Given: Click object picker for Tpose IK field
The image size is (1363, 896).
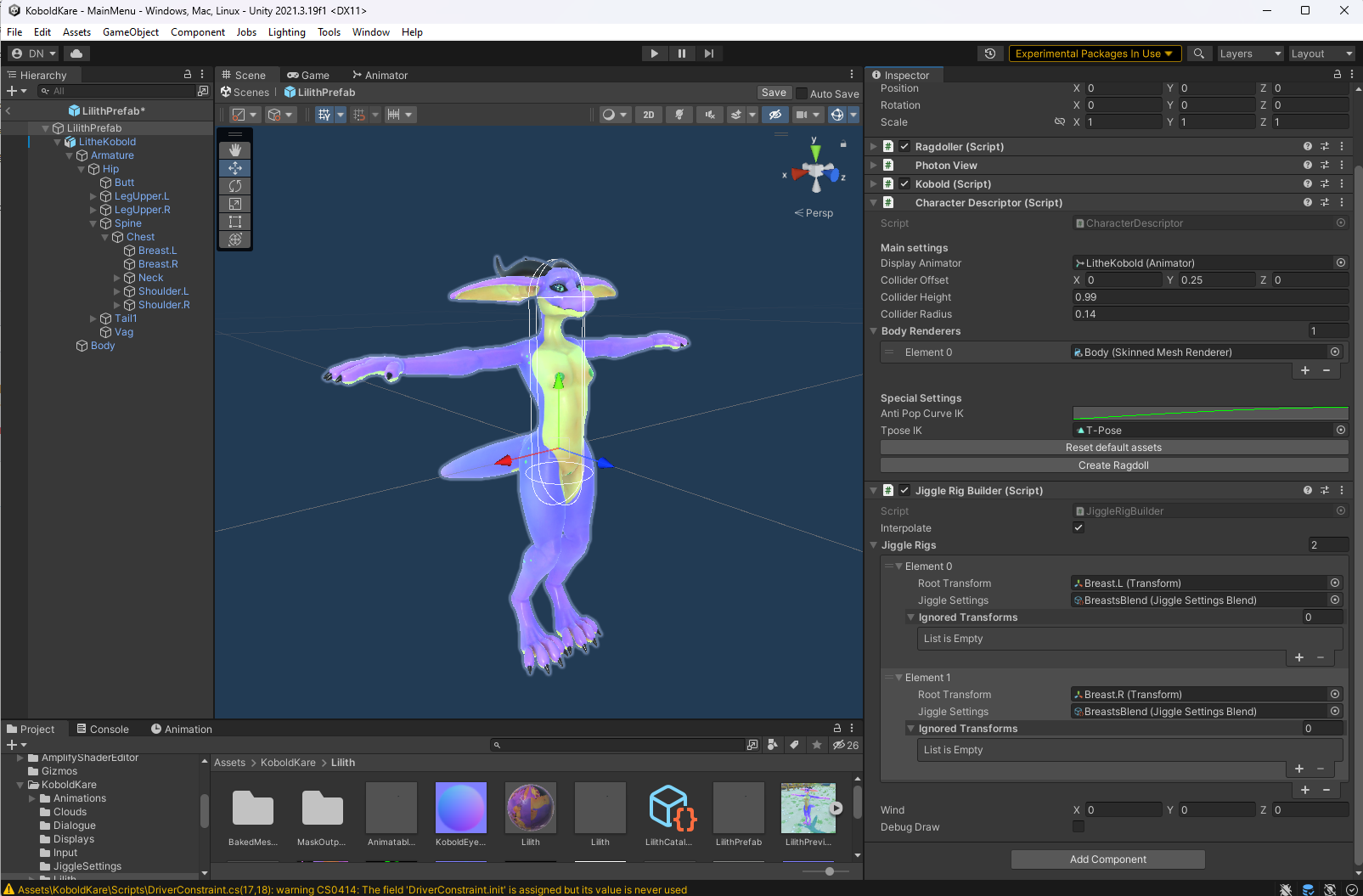Looking at the screenshot, I should (1341, 431).
